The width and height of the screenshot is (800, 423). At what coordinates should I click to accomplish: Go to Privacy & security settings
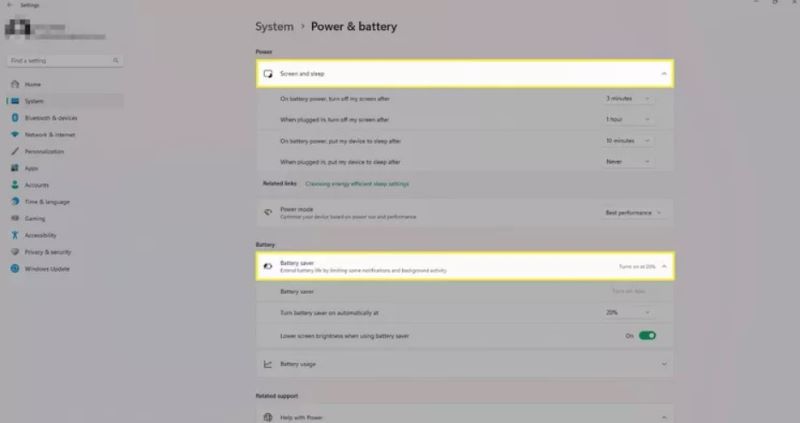coord(47,252)
